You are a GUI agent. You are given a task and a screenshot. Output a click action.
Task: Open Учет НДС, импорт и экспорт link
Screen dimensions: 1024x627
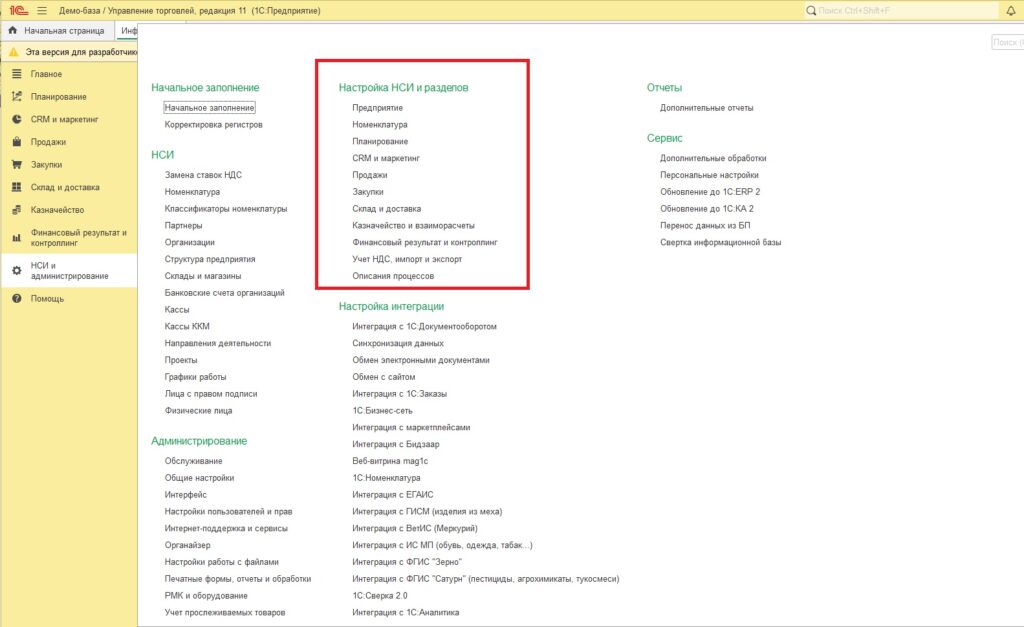coord(407,259)
